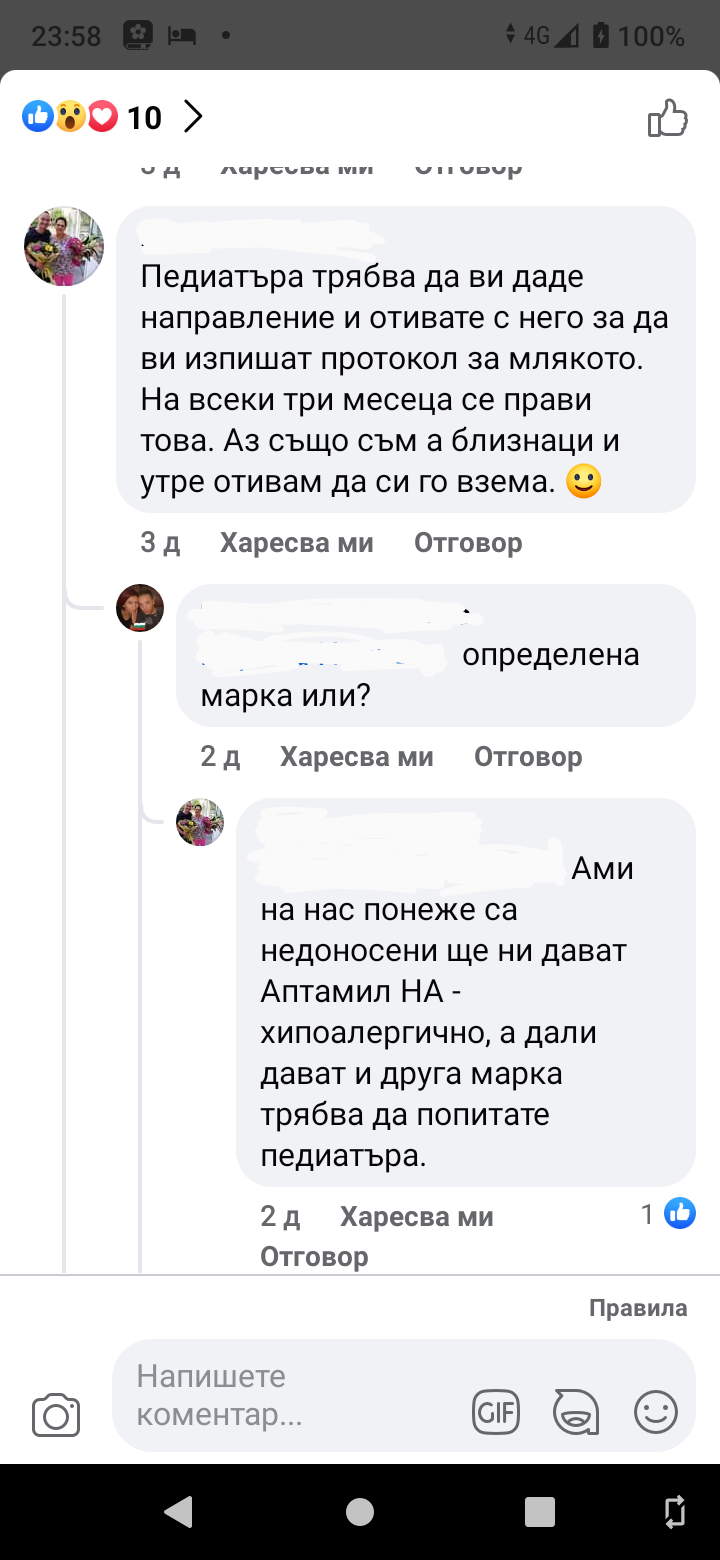Screen dimensions: 720x1560
Task: Open the emoji picker
Action: (656, 1413)
